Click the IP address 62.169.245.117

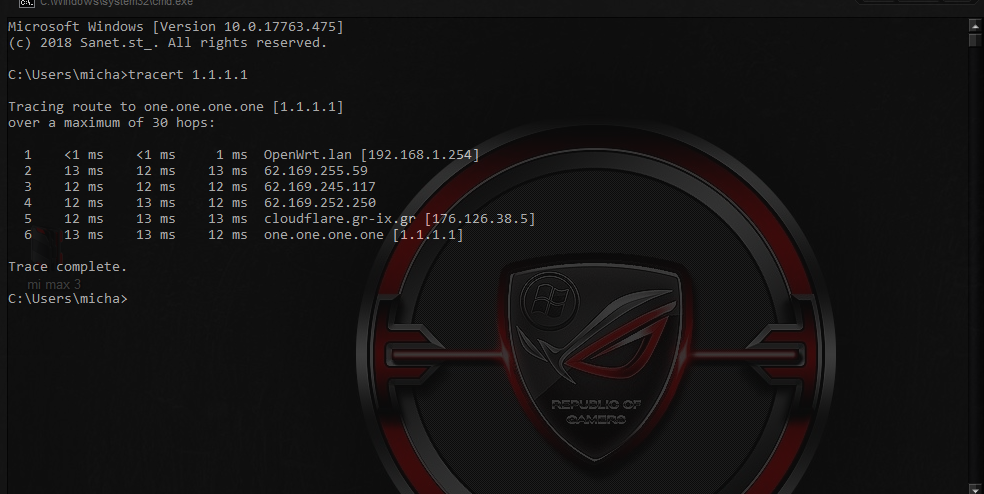319,186
